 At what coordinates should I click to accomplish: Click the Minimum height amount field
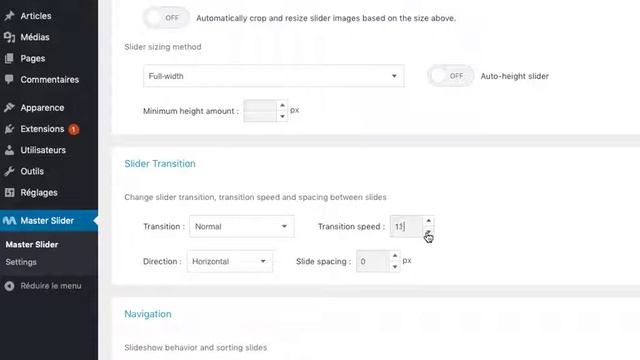(261, 111)
